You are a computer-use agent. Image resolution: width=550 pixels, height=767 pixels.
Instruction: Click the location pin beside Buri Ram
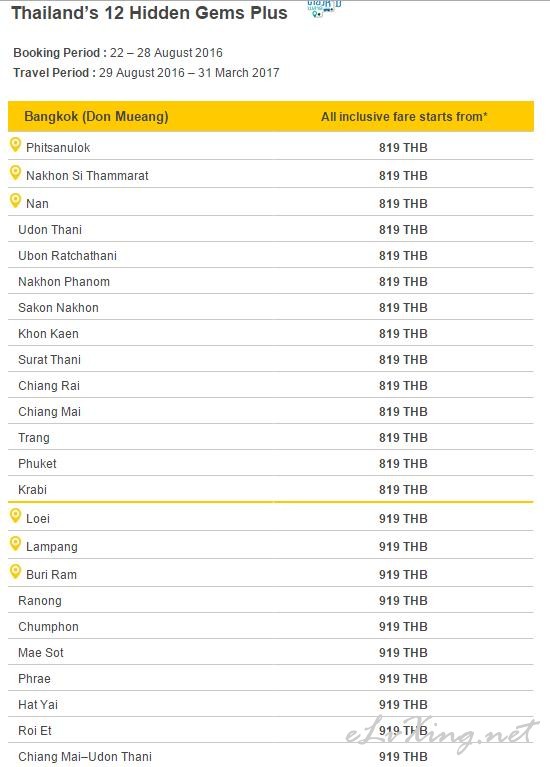tap(16, 571)
